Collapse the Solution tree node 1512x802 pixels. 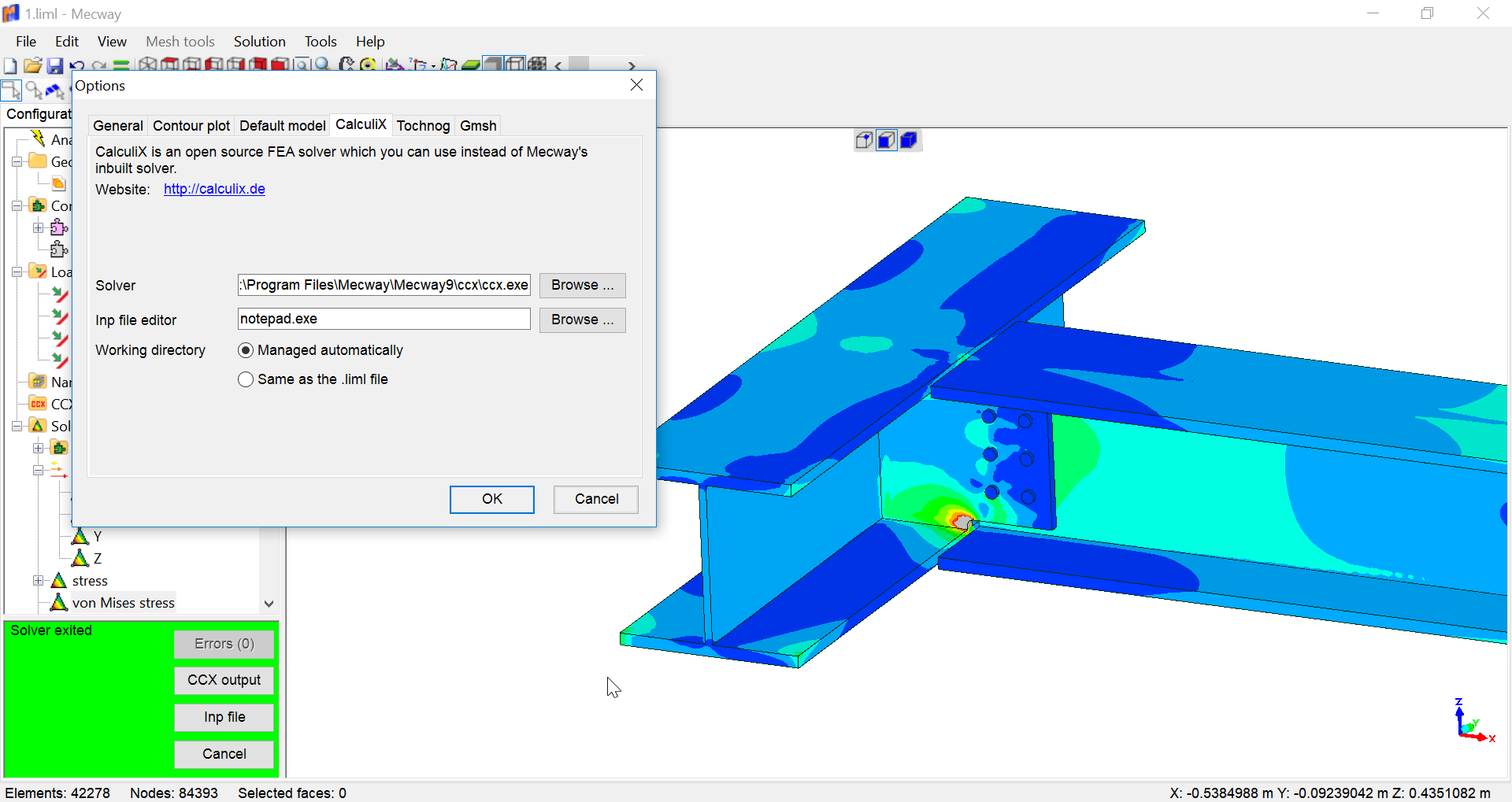(17, 426)
